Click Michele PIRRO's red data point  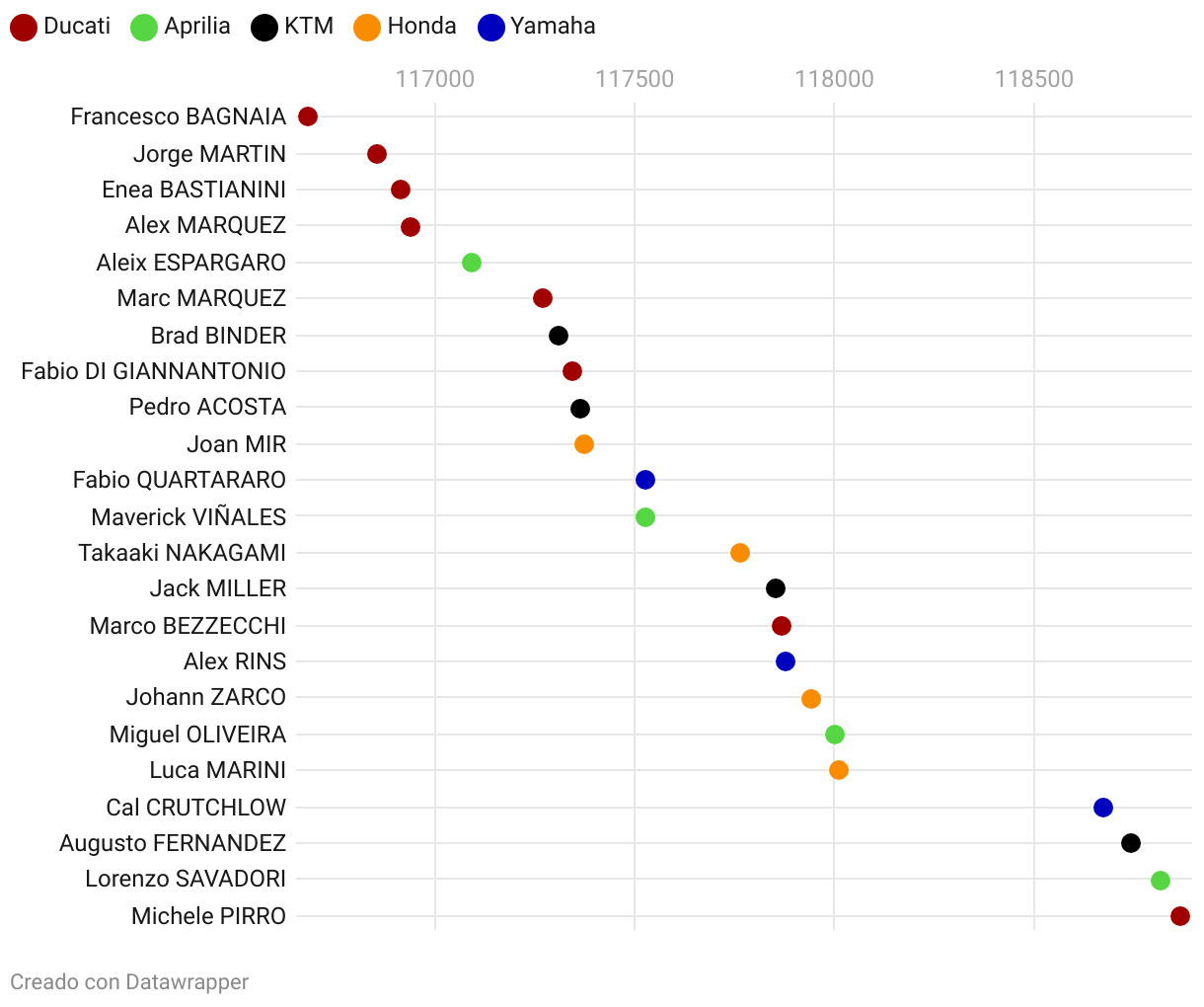[x=1180, y=916]
